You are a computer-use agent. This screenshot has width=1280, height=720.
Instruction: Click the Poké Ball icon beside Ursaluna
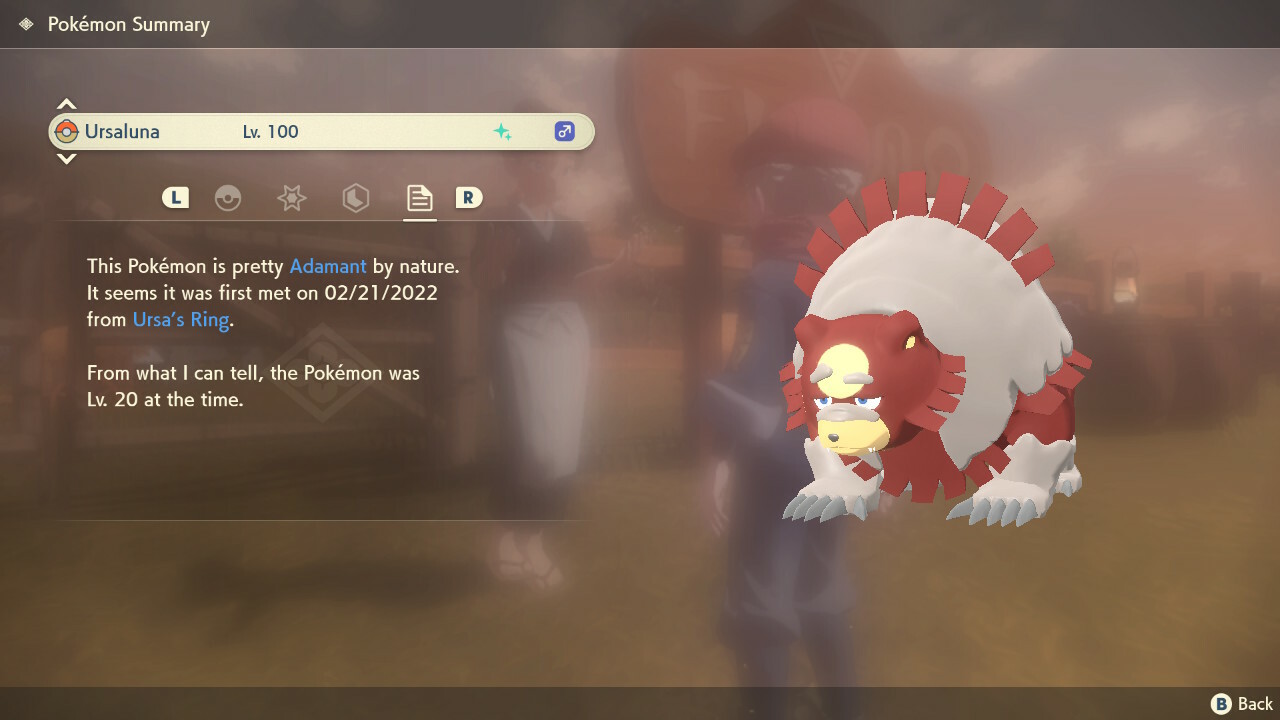pos(66,131)
